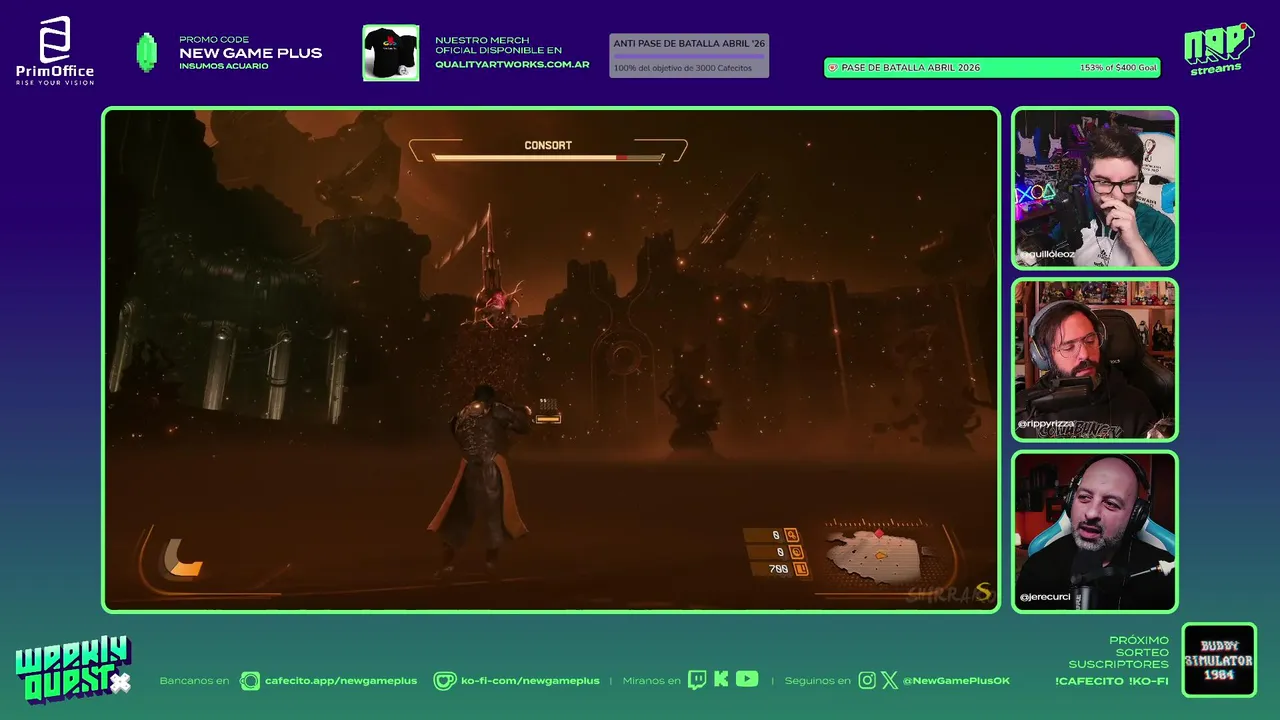Image resolution: width=1280 pixels, height=720 pixels.
Task: Click the CONSORT boss health bar
Action: (548, 157)
